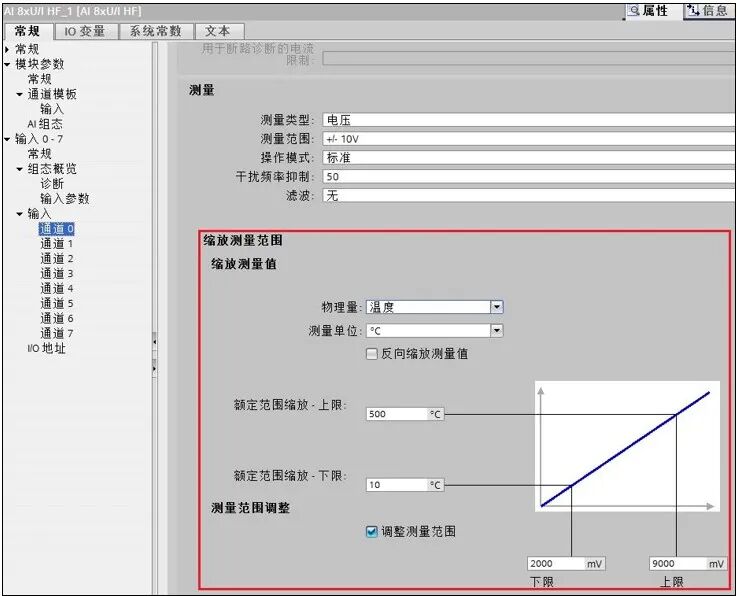This screenshot has height=596, width=737.
Task: Select 输入参数 under 组态概览
Action: click(x=64, y=199)
